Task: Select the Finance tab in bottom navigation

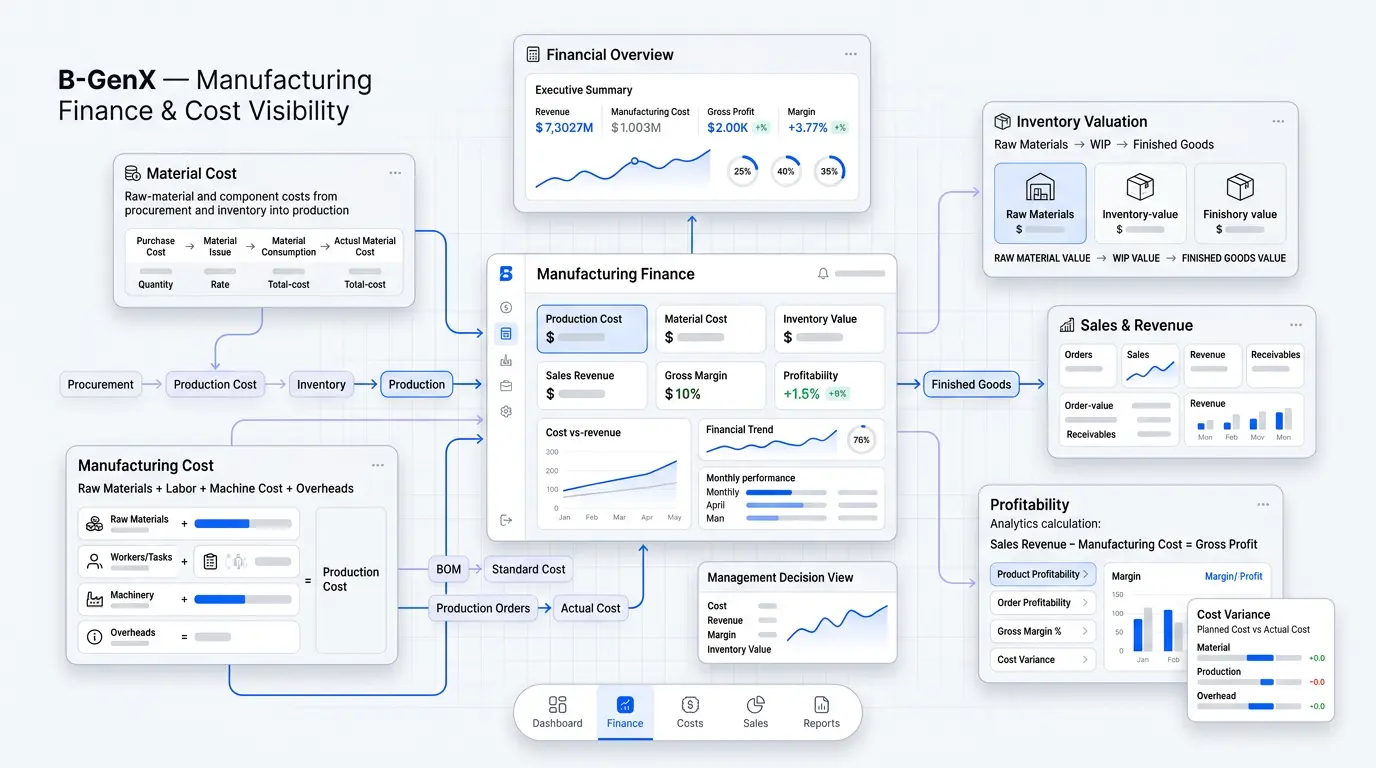Action: (625, 712)
